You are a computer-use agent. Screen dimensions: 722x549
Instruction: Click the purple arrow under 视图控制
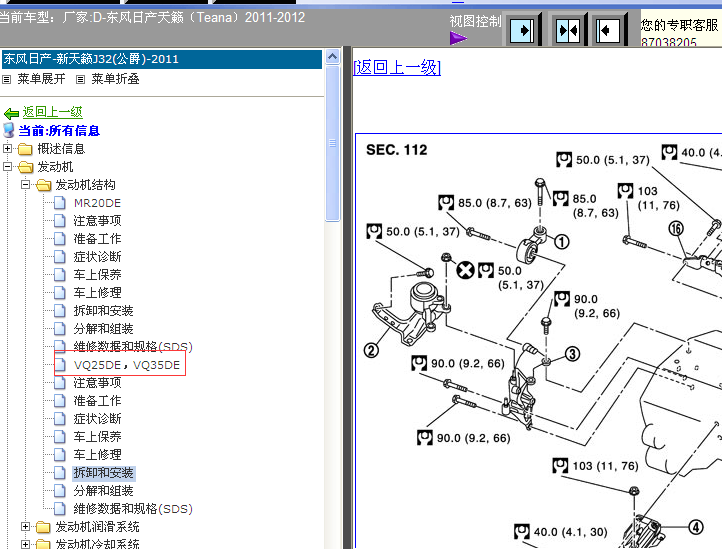coord(458,38)
